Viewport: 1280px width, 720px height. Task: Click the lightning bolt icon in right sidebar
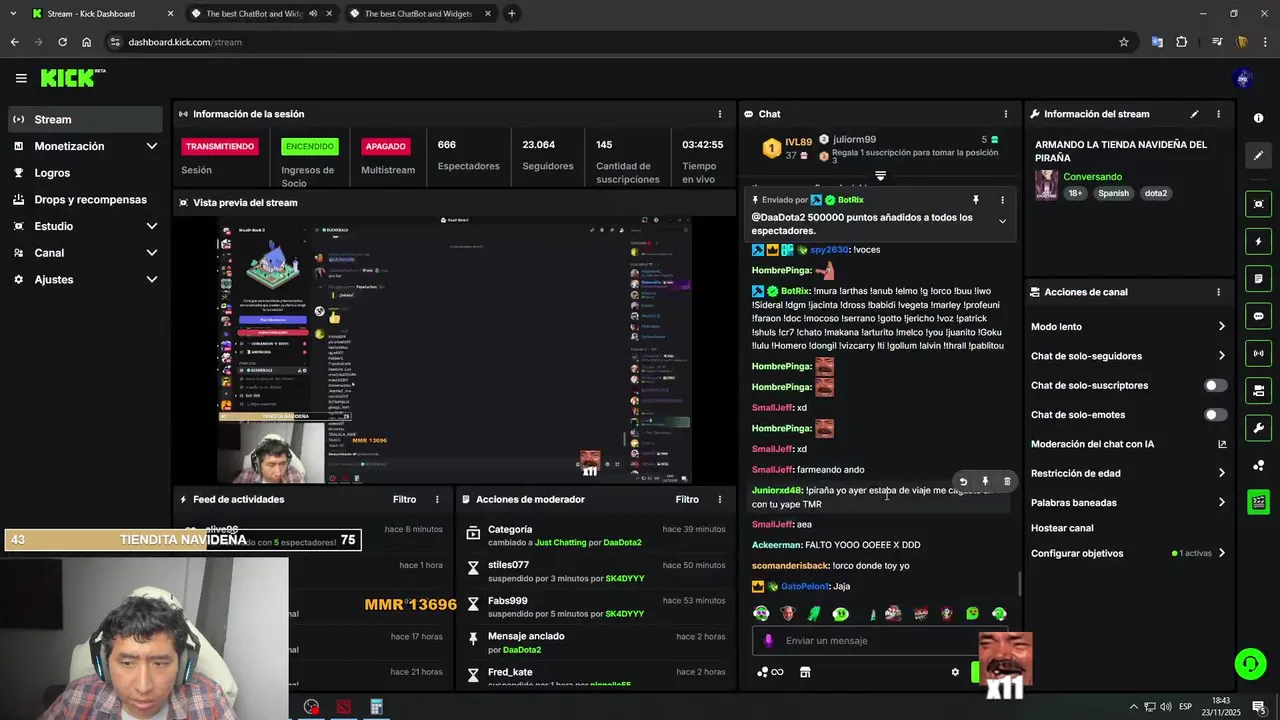click(x=1258, y=241)
